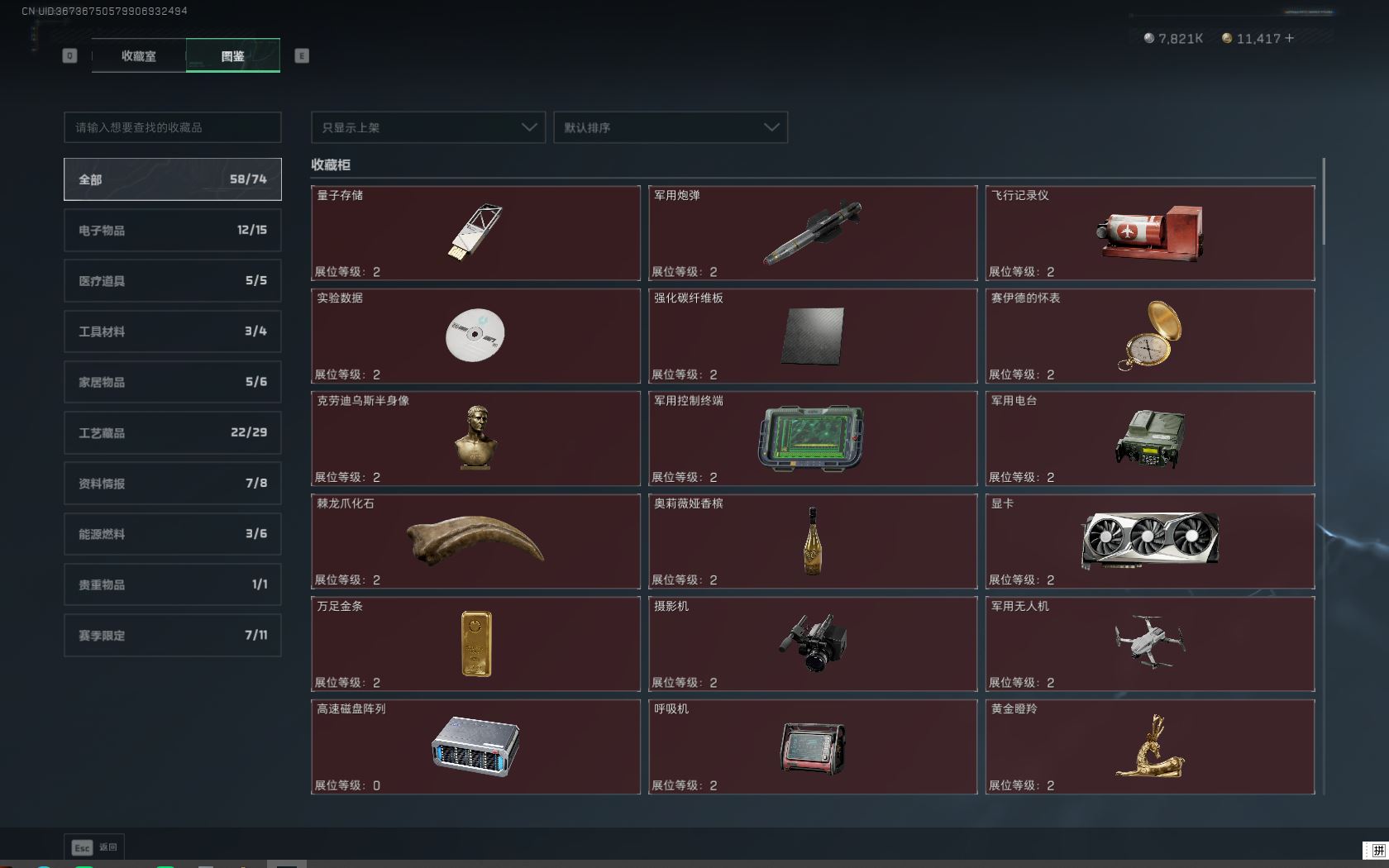Click the military drone (军用无人机) icon
This screenshot has height=868, width=1389.
1149,641
